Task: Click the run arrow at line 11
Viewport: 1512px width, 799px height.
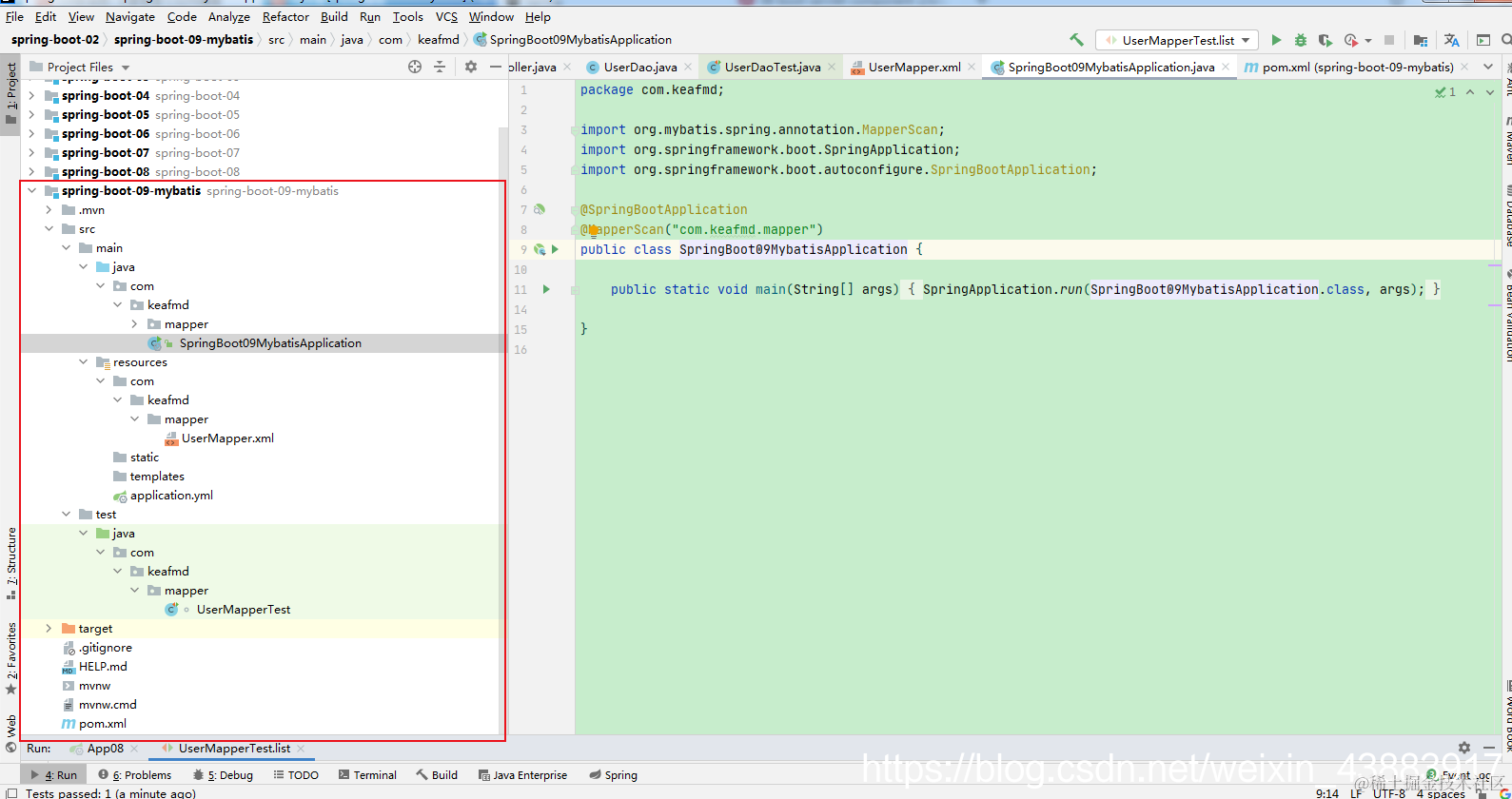Action: pyautogui.click(x=546, y=289)
